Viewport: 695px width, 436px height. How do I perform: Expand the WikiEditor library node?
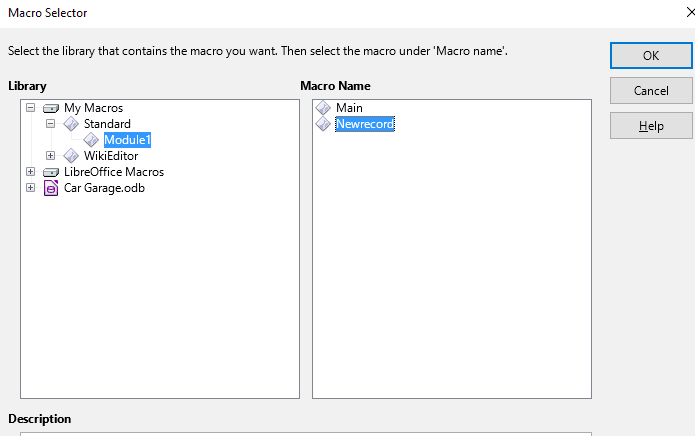coord(51,156)
